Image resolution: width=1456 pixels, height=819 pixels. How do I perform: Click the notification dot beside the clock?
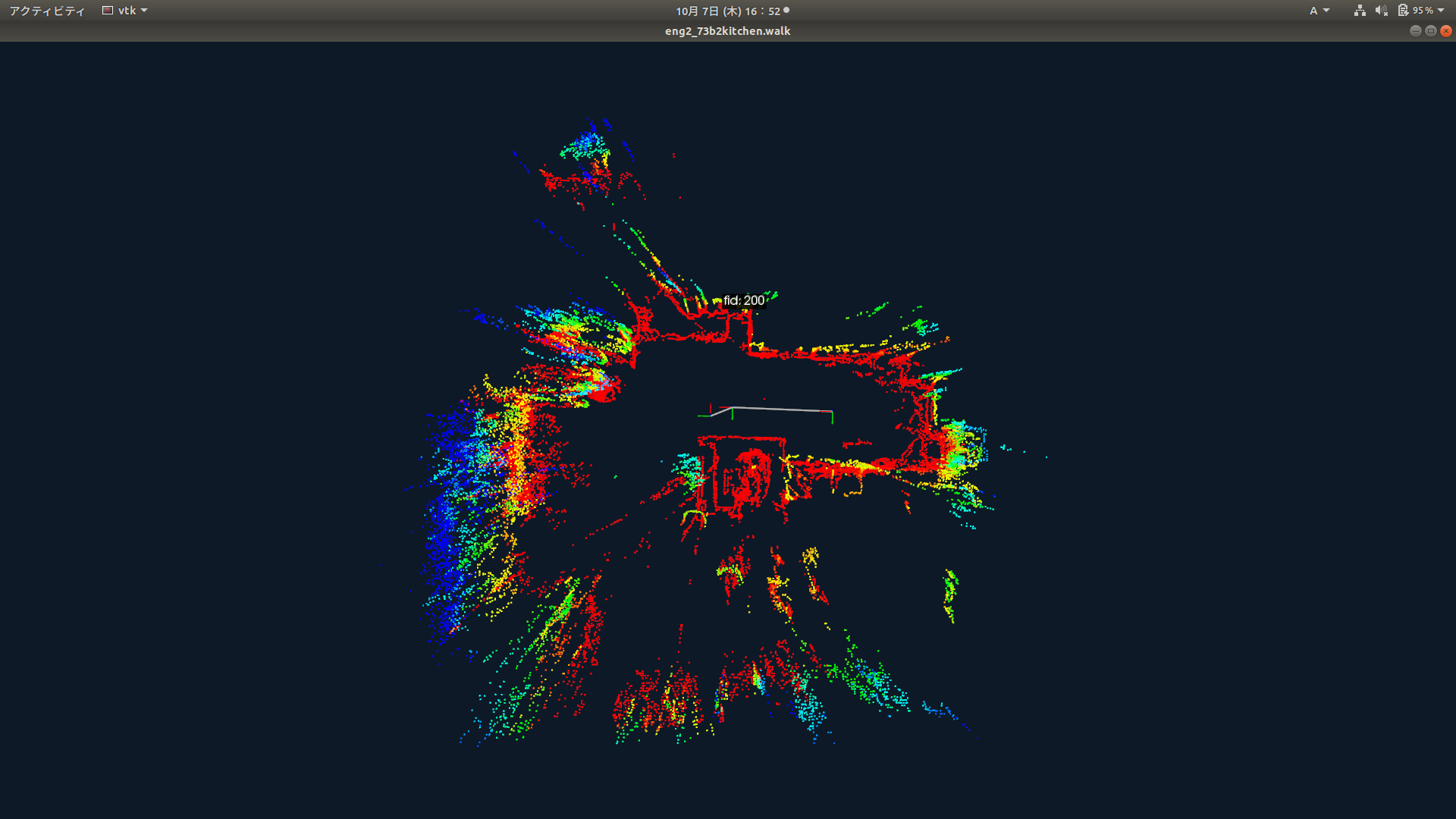click(x=786, y=11)
